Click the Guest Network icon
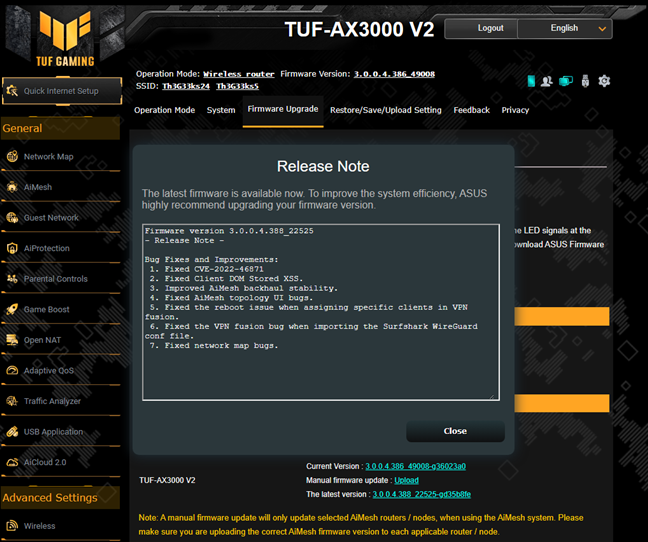Image resolution: width=648 pixels, height=542 pixels. point(12,217)
